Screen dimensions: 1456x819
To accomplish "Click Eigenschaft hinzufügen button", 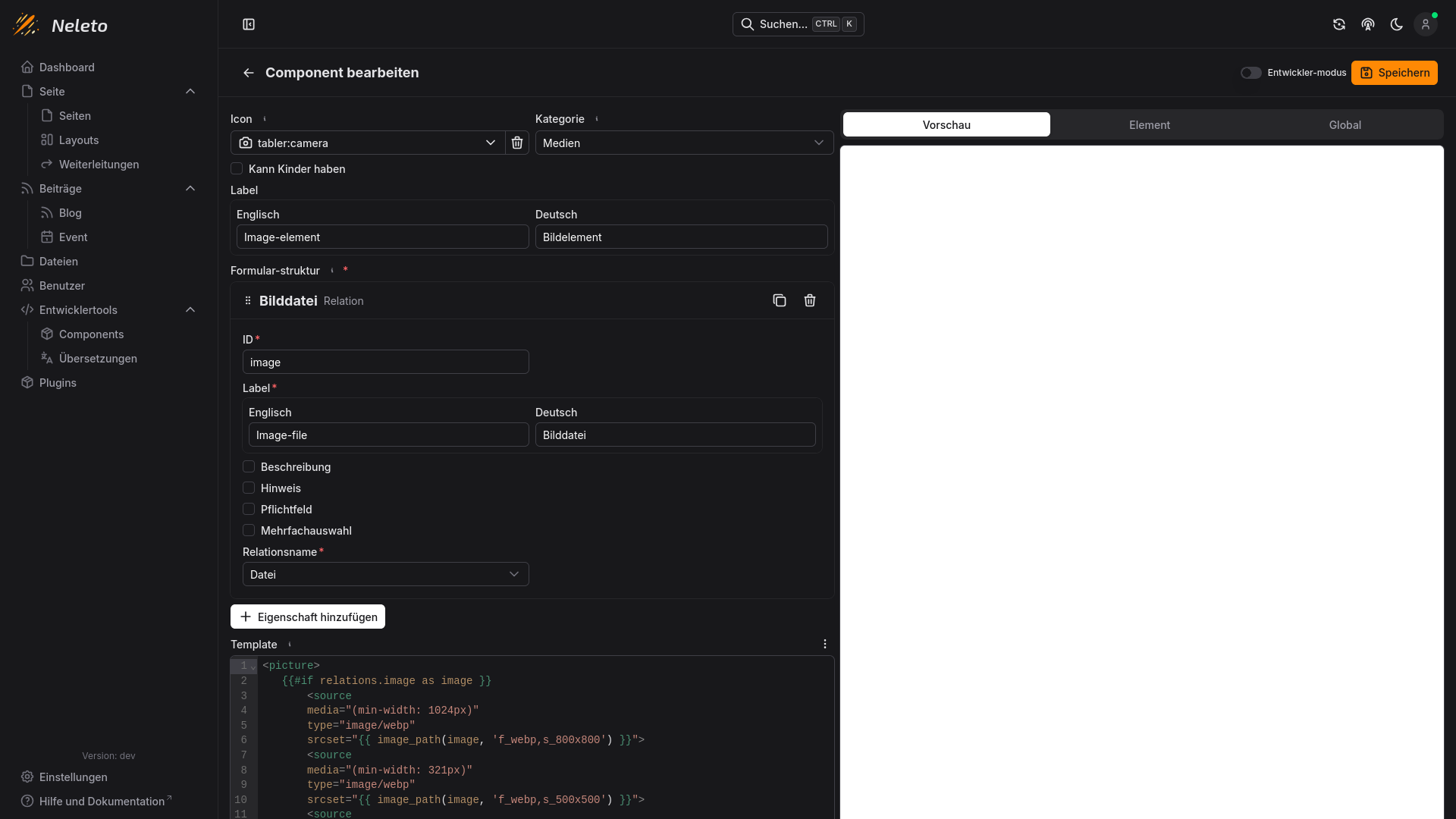I will click(x=308, y=617).
